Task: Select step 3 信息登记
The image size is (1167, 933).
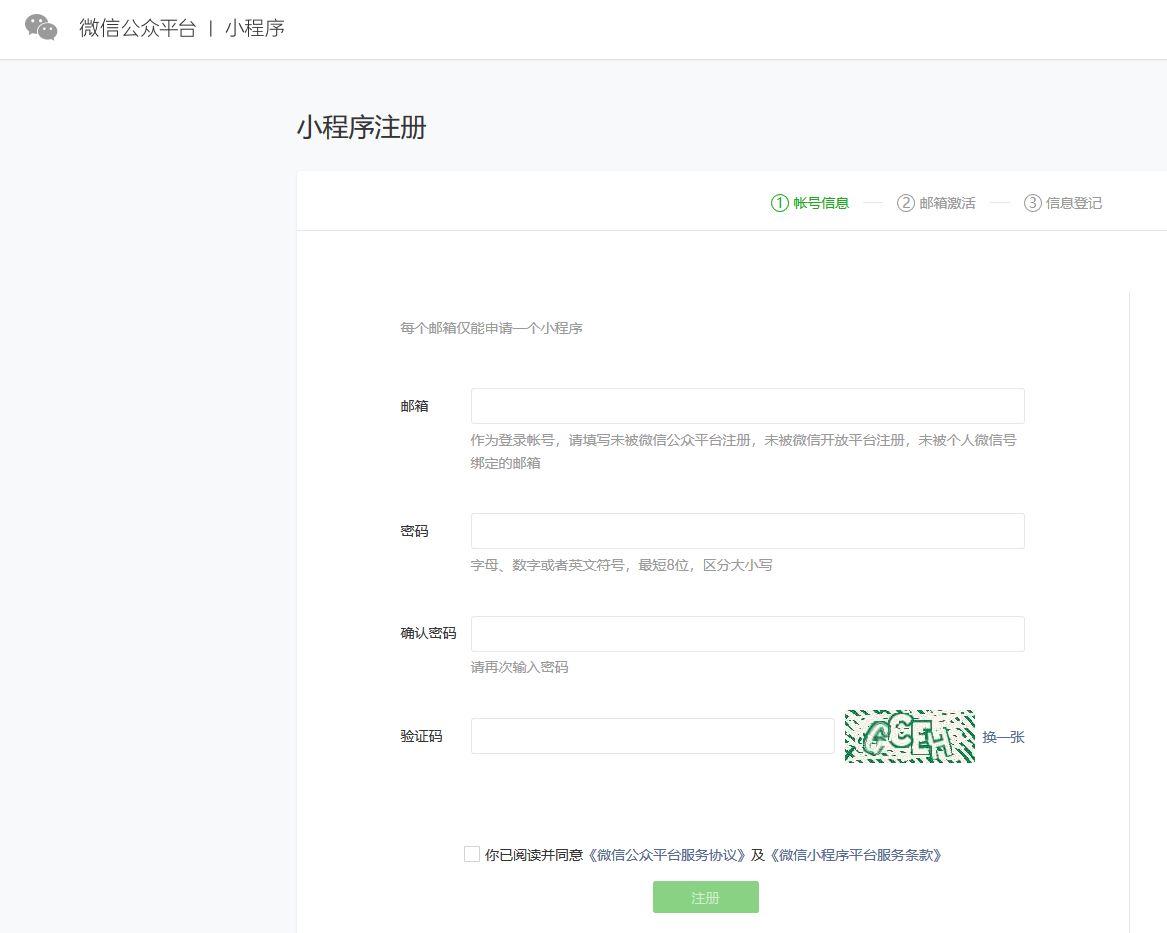Action: 1063,202
